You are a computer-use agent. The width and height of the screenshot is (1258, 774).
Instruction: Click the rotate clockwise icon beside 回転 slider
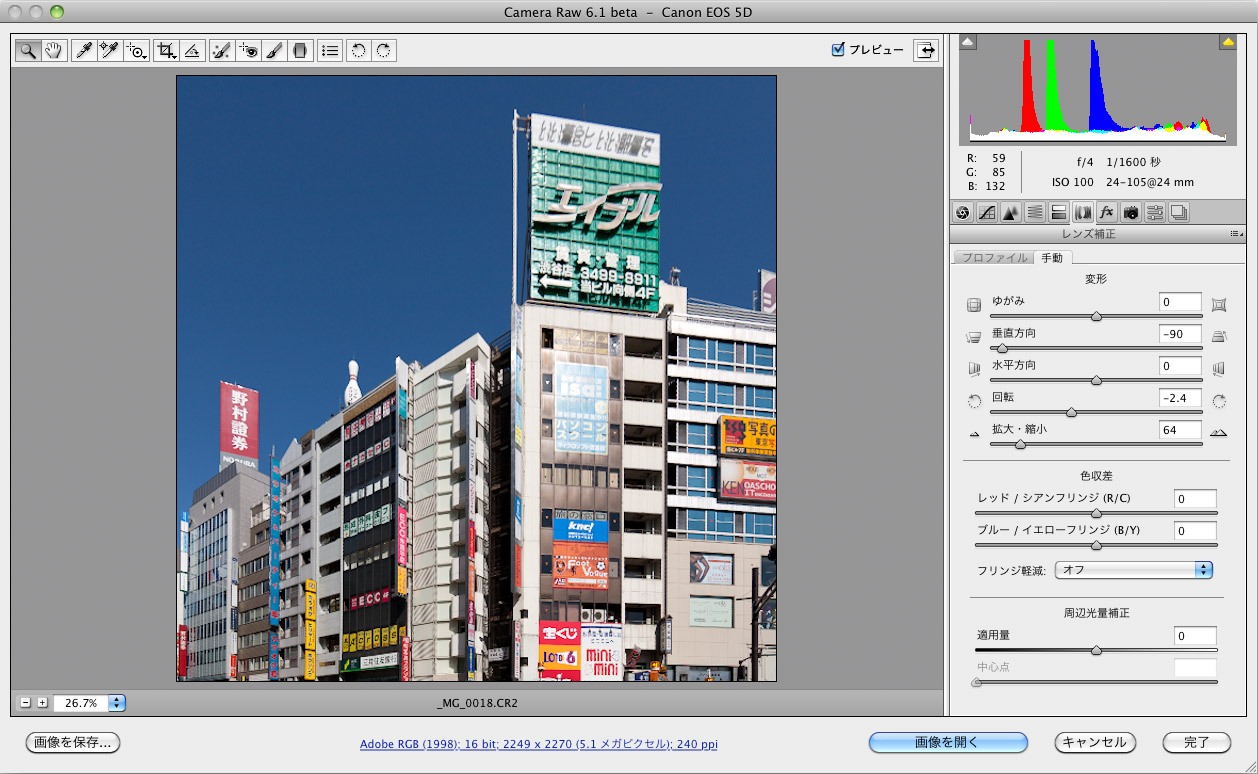click(x=1219, y=402)
